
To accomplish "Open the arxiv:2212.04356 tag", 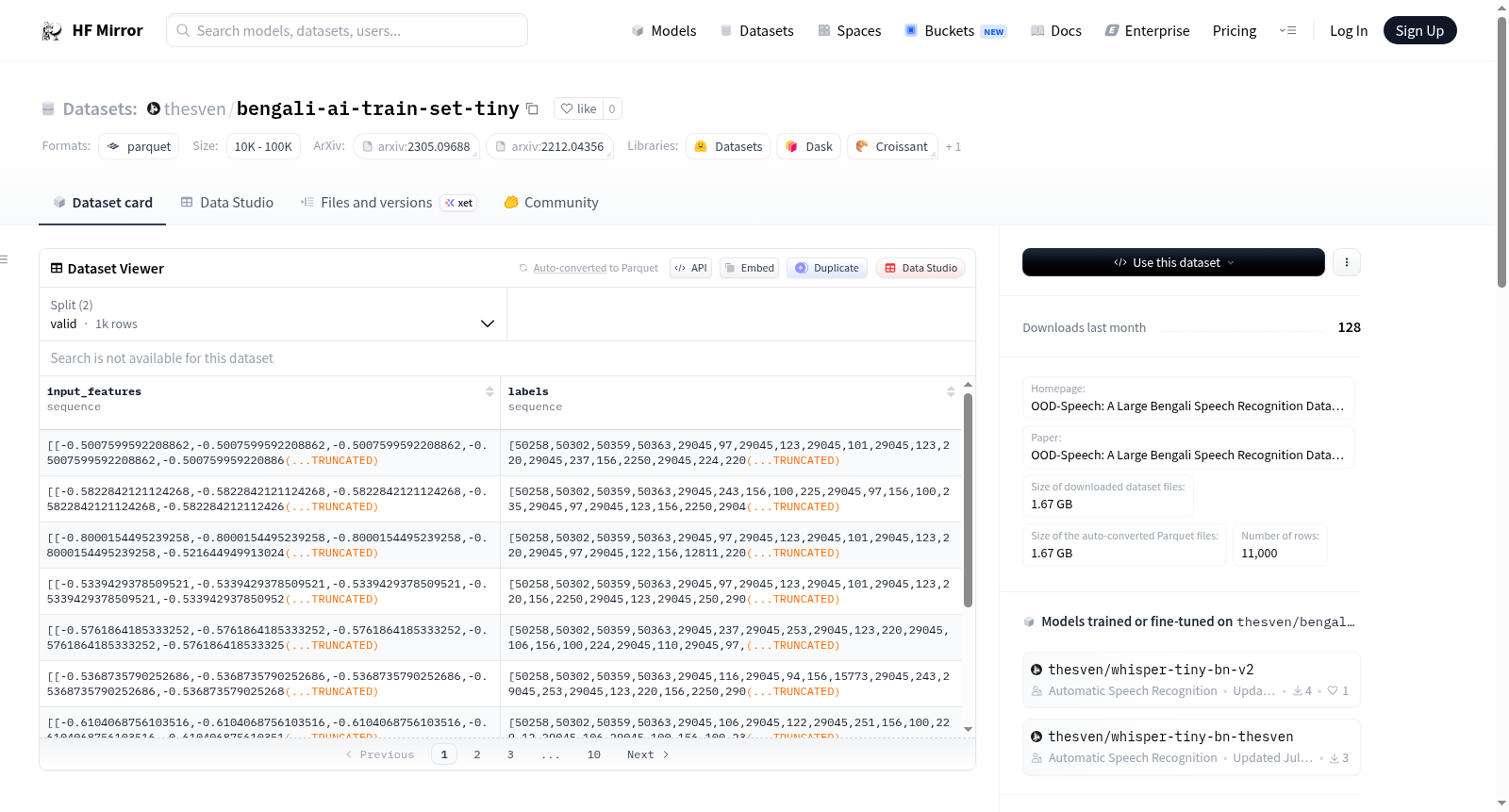I will tap(550, 146).
